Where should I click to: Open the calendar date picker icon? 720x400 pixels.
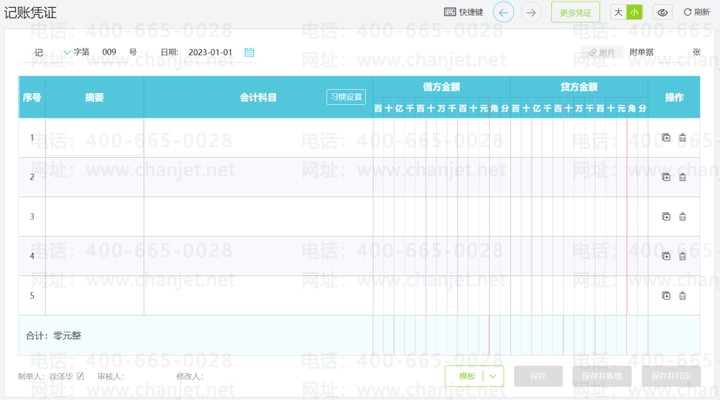(x=249, y=52)
